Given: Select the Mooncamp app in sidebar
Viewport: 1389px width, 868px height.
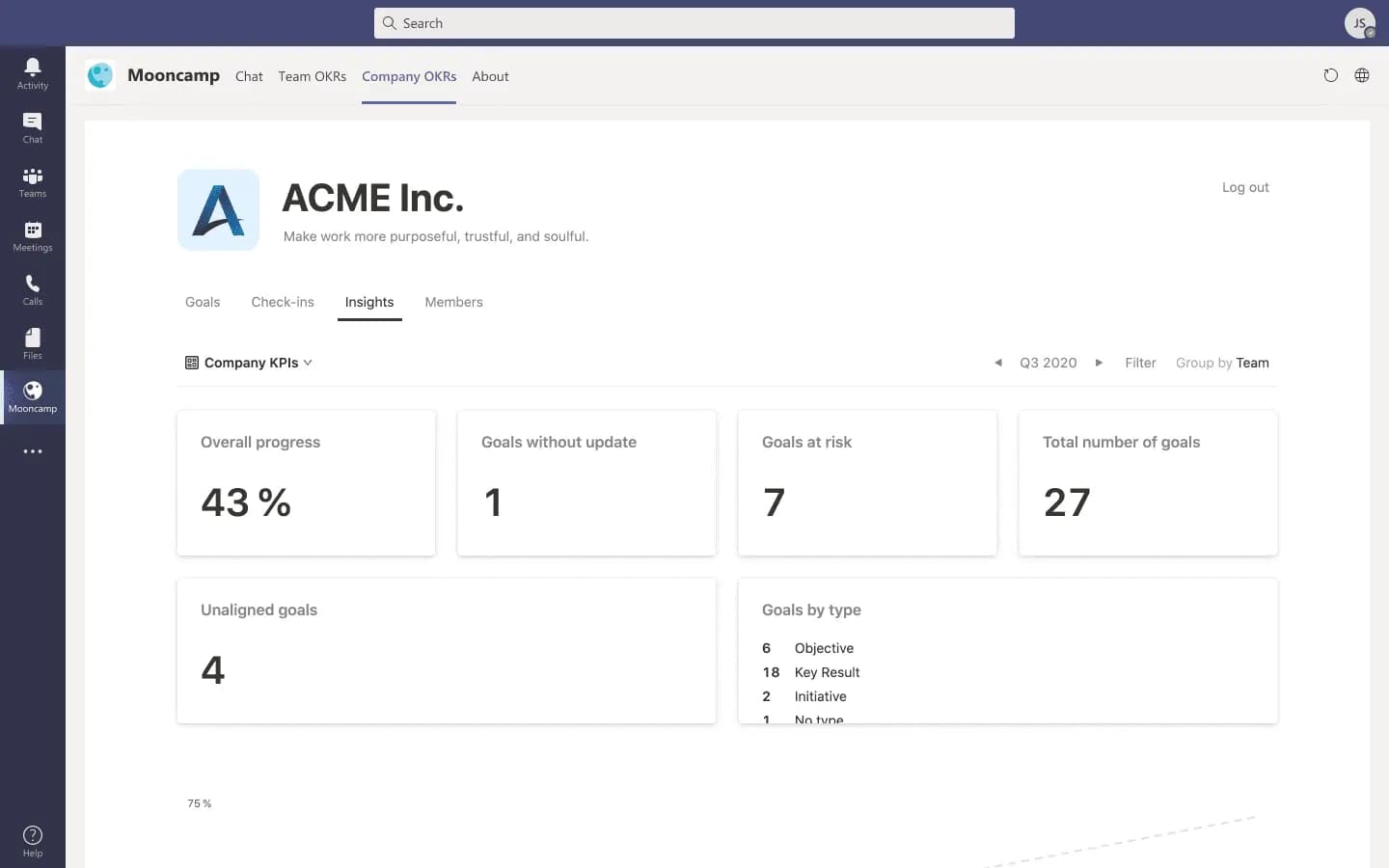Looking at the screenshot, I should 33,397.
